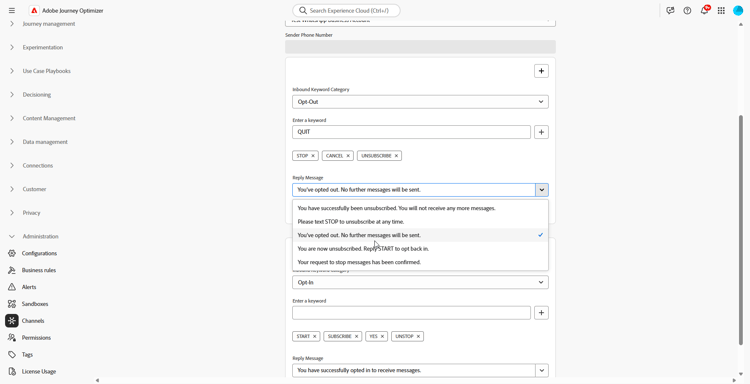Image resolution: width=750 pixels, height=384 pixels.
Task: Focus the Search Experience Cloud field
Action: (346, 11)
